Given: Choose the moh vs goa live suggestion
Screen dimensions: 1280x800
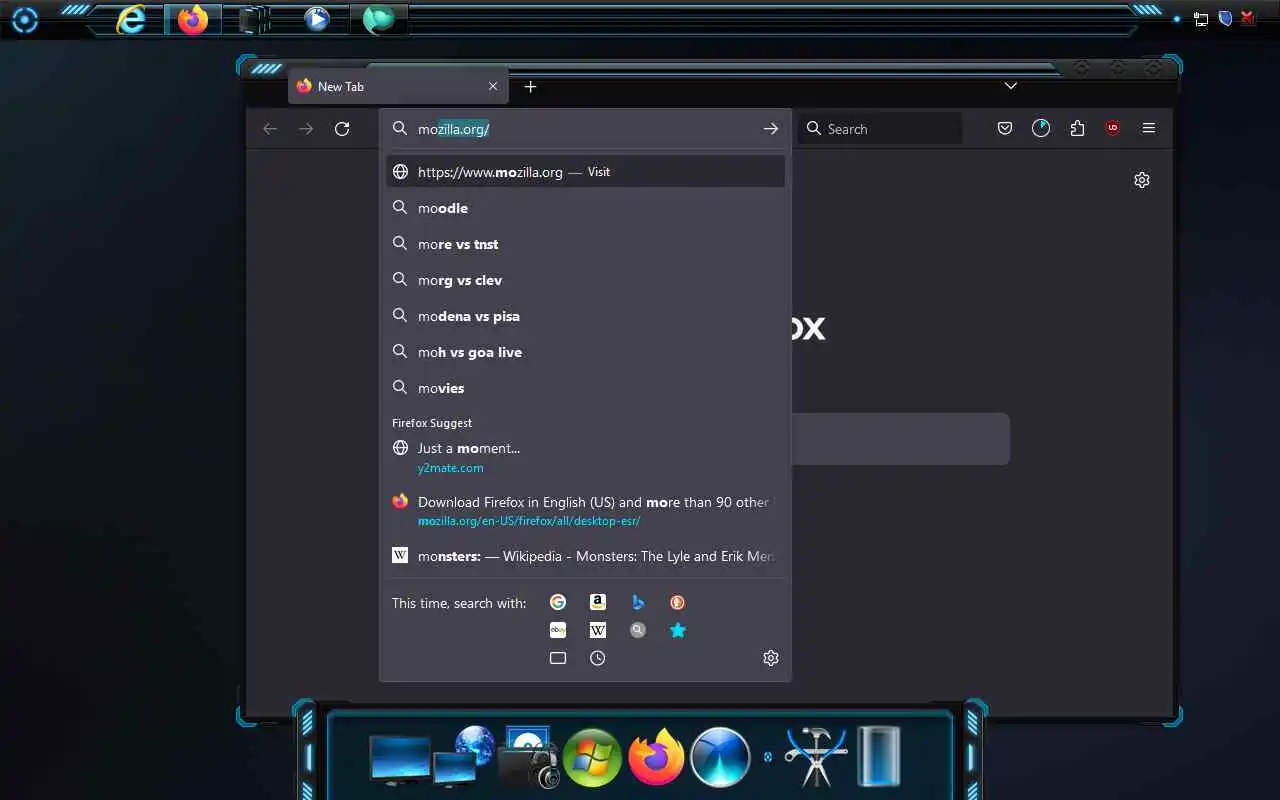Looking at the screenshot, I should (x=585, y=352).
